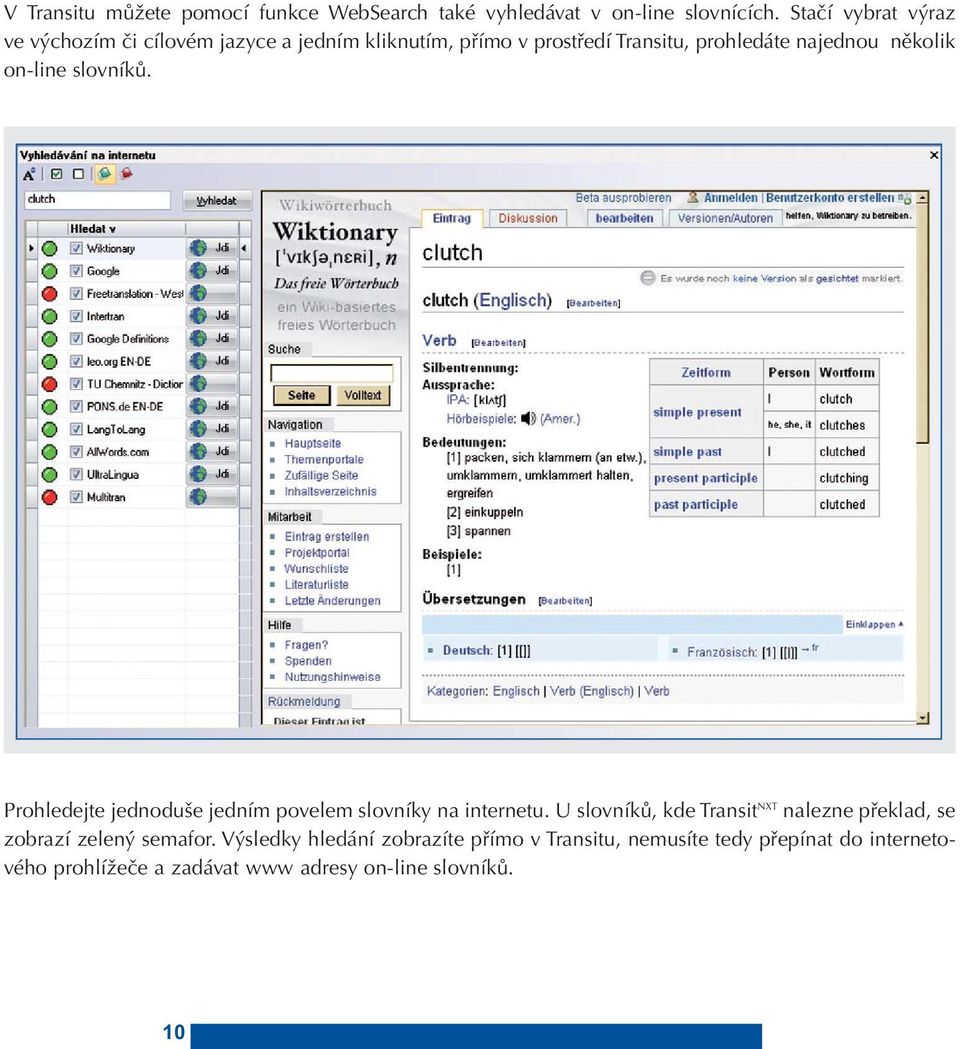960x1049 pixels.
Task: Click the Beta ausprobieren link
Action: point(623,198)
